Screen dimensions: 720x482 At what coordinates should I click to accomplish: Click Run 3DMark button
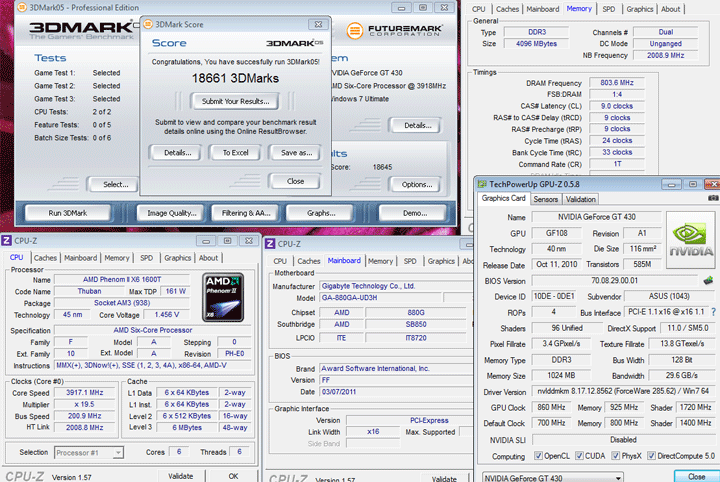click(x=68, y=213)
